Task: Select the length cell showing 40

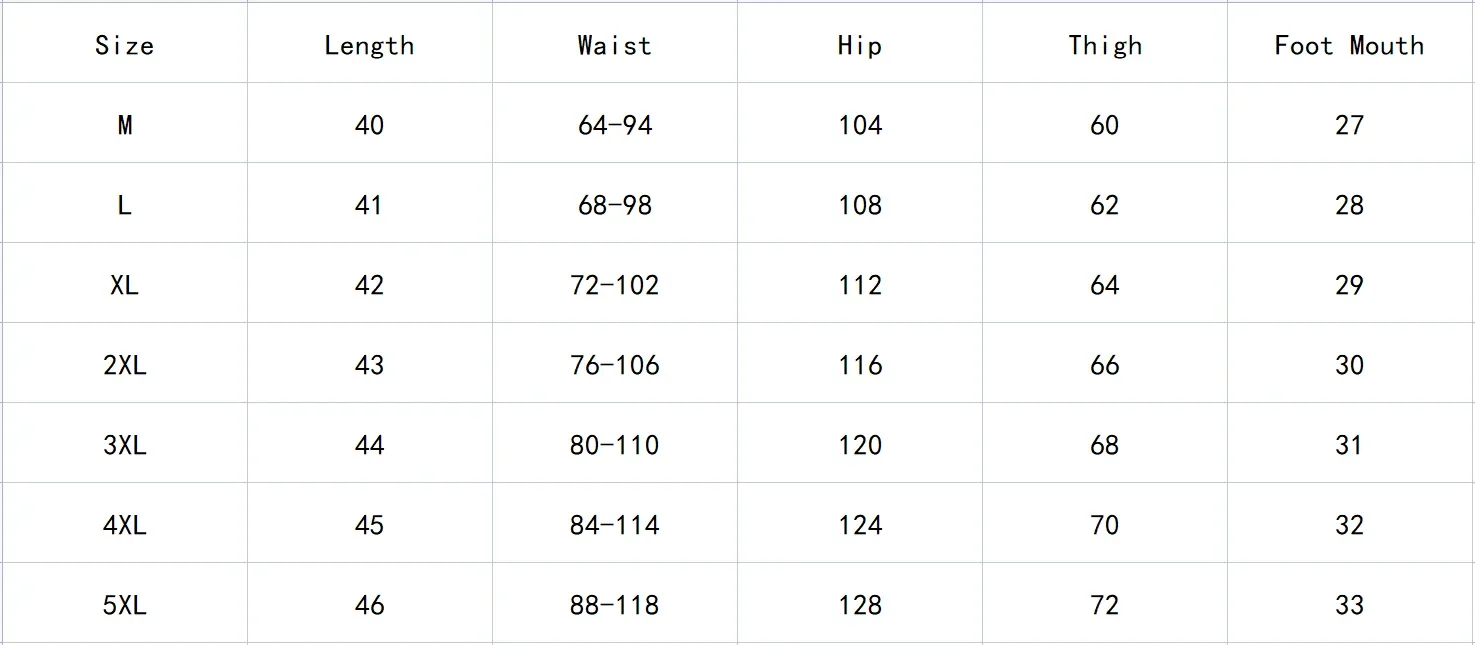Action: (x=369, y=125)
